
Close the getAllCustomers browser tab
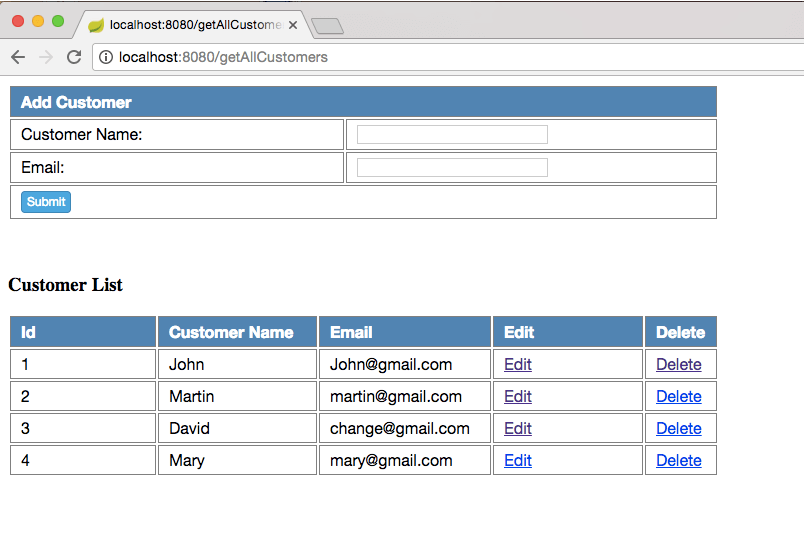[293, 25]
